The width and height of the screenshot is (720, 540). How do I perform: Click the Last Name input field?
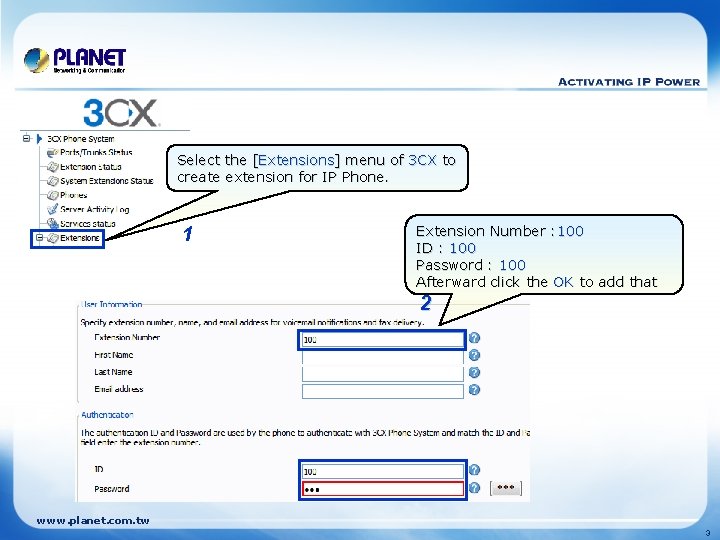point(382,374)
